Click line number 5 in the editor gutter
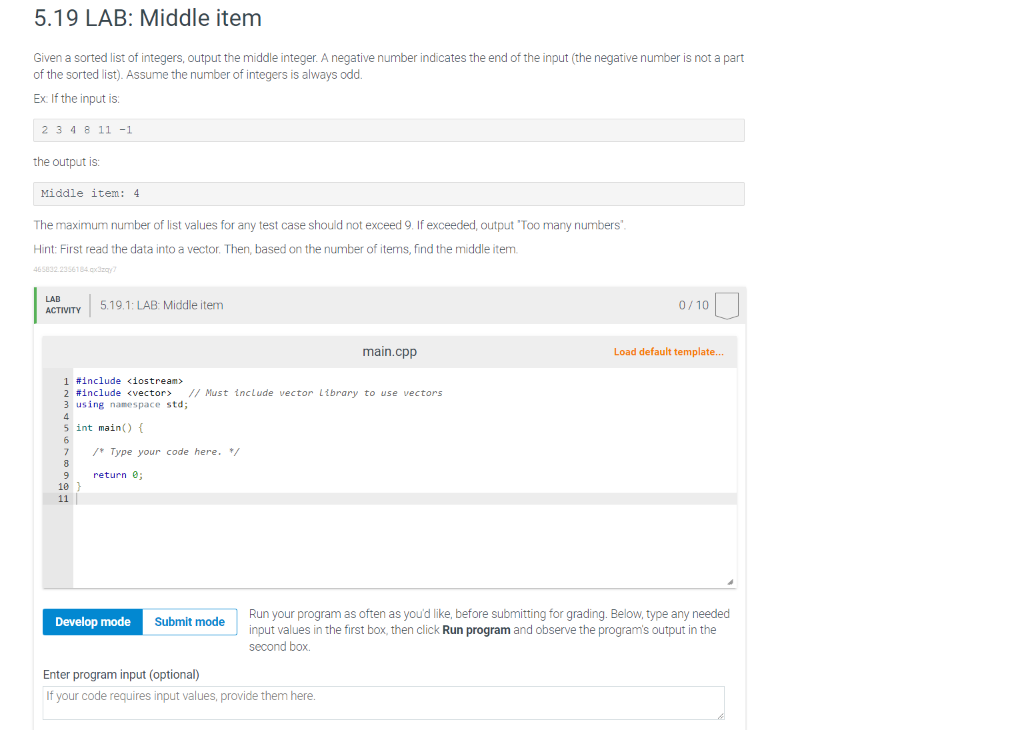The image size is (1024, 730). point(65,428)
